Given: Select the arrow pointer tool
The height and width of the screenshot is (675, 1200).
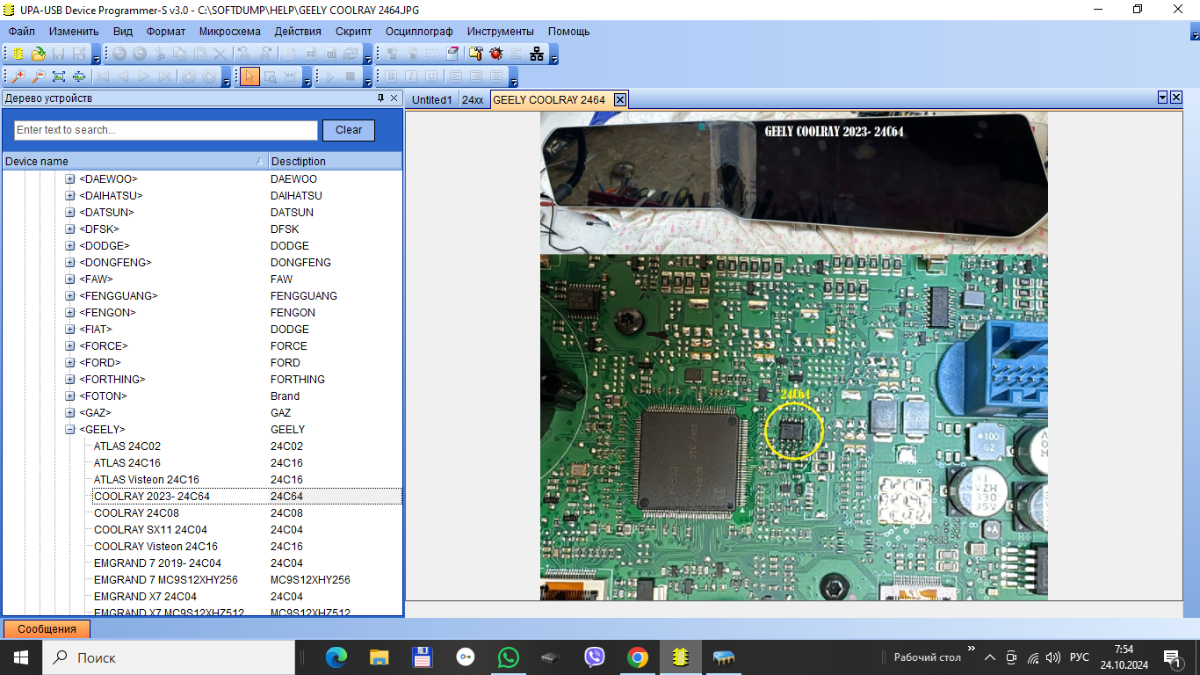Looking at the screenshot, I should [x=250, y=76].
